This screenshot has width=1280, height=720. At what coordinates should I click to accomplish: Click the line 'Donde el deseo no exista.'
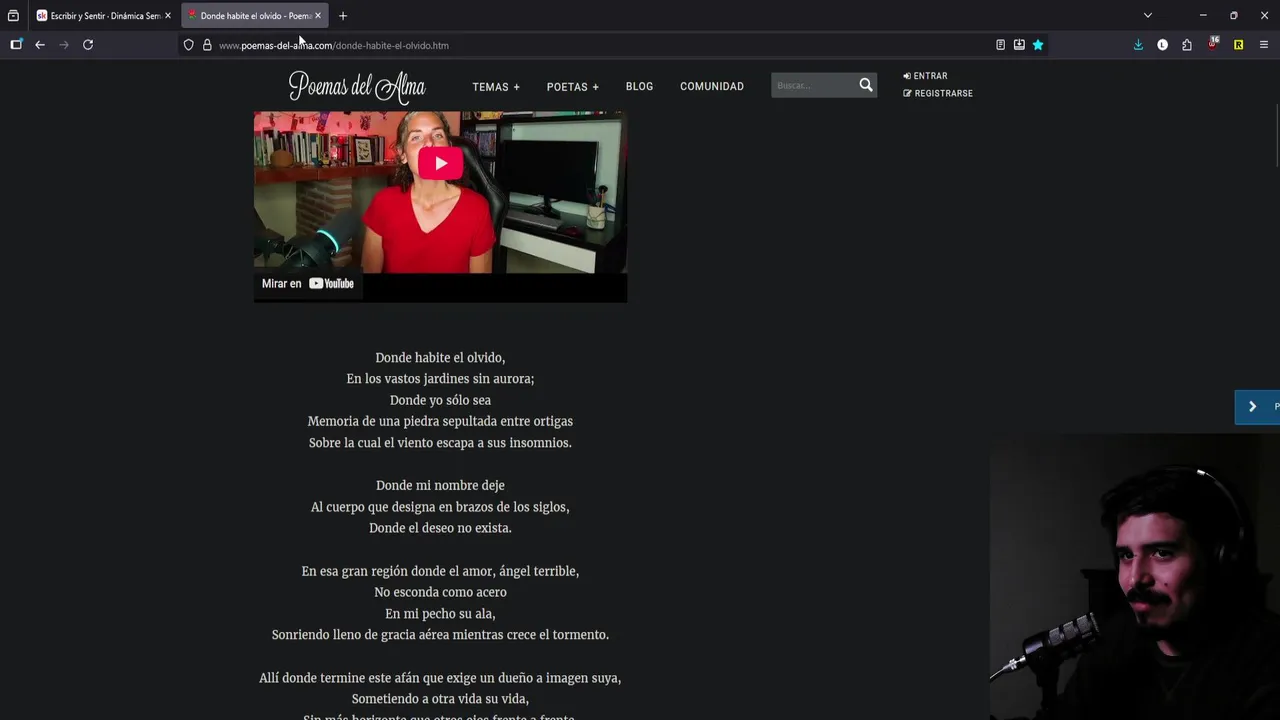click(440, 528)
